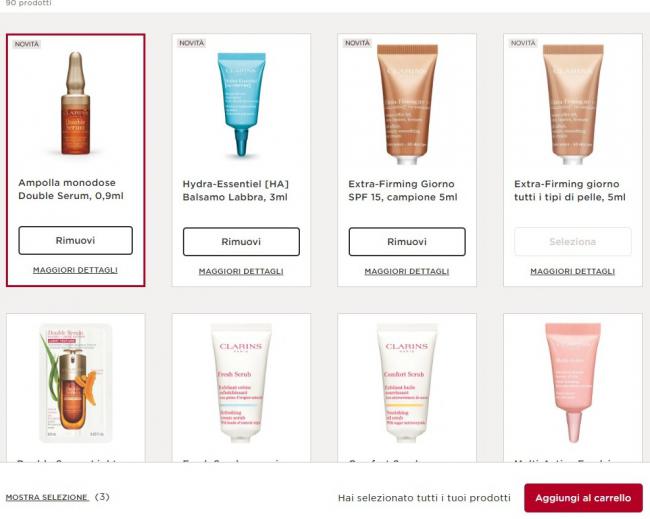Click the Clarins Fresh Scrub tube image

(241, 383)
